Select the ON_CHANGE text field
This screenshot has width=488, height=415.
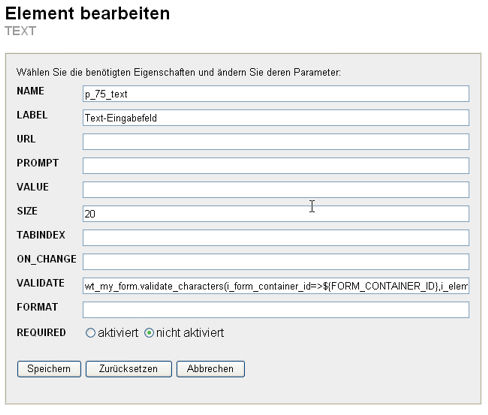point(276,262)
